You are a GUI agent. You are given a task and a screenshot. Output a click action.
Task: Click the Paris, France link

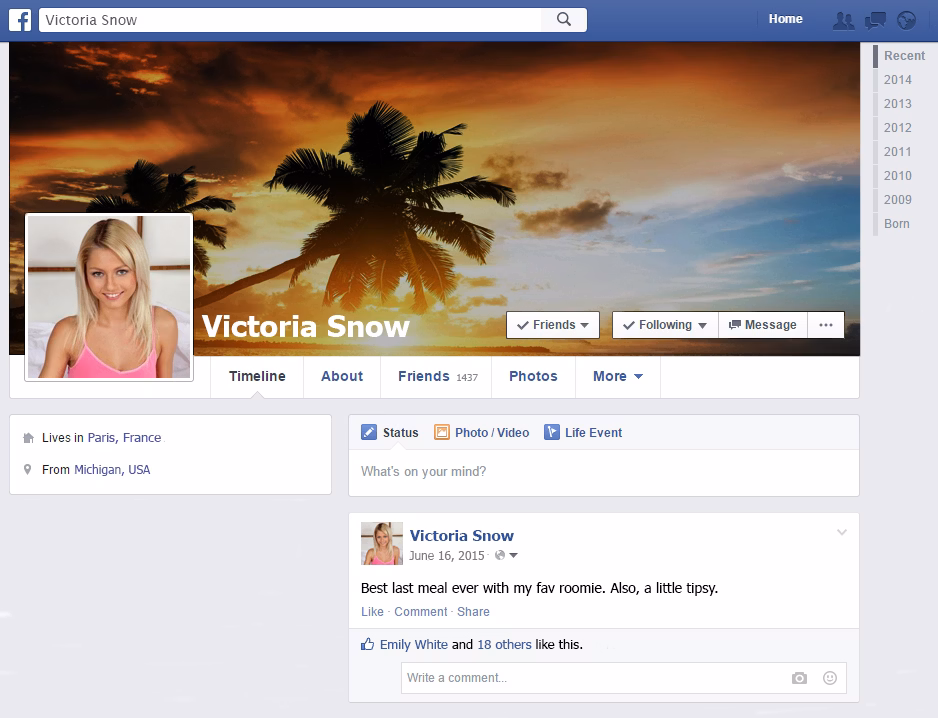point(124,437)
